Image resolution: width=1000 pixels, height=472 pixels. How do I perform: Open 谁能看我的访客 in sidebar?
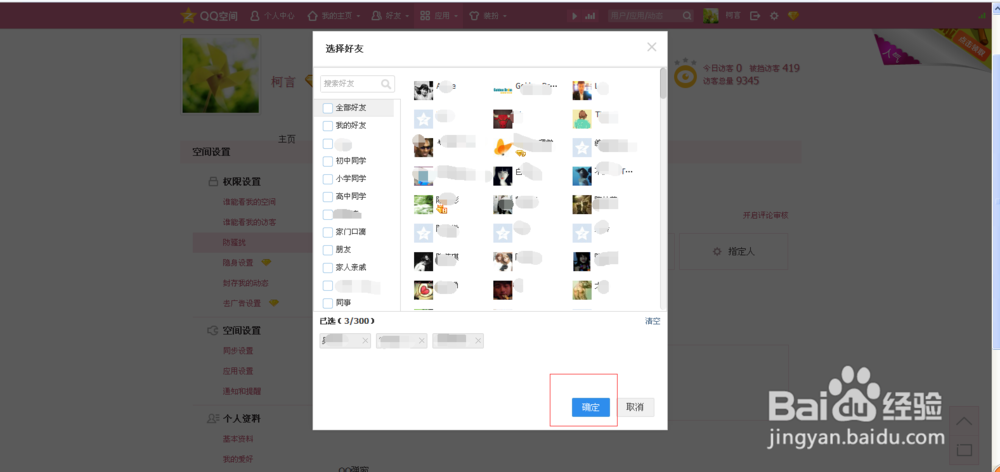coord(249,223)
